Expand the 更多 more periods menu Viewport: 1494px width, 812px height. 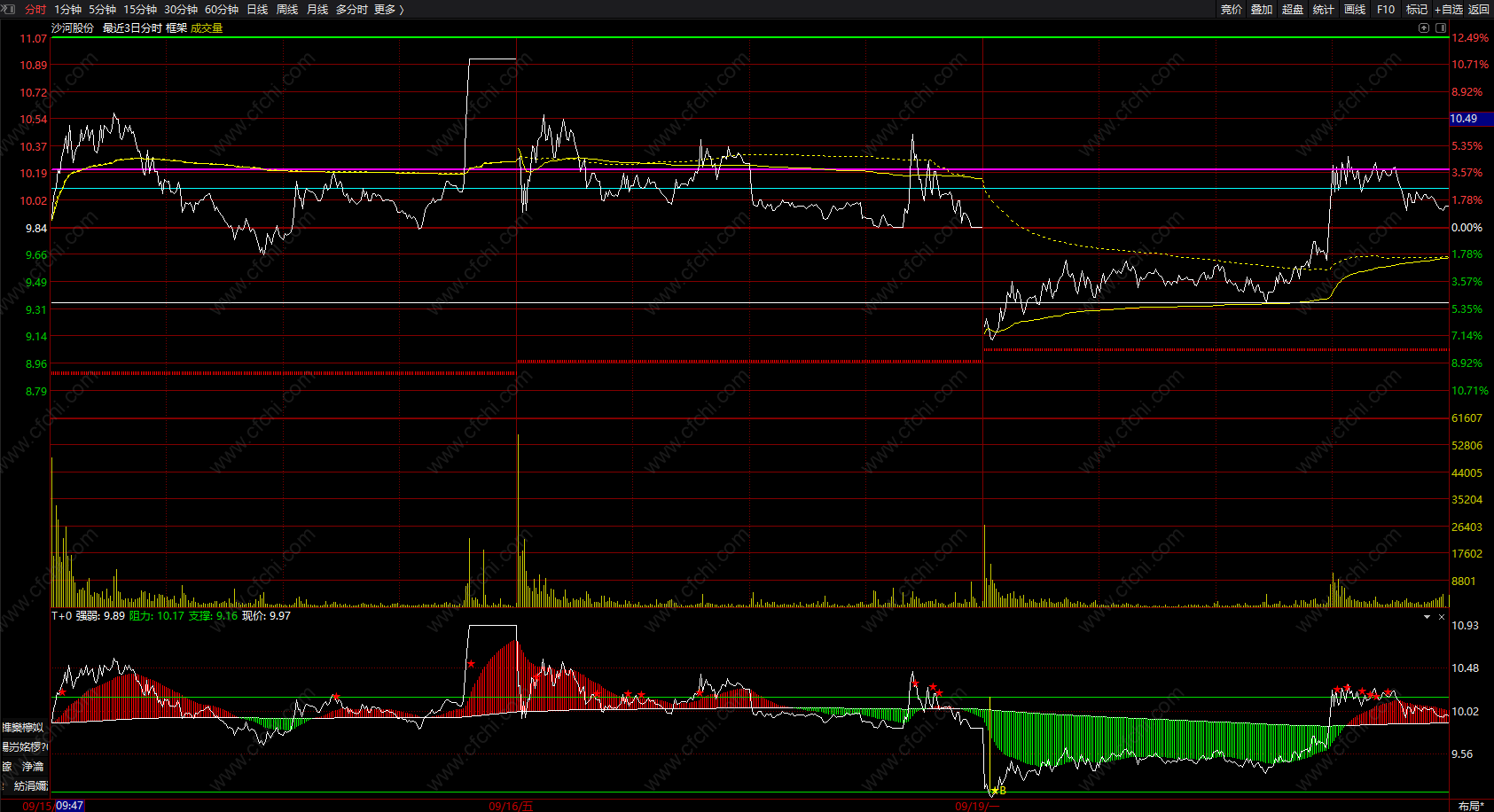[x=389, y=9]
